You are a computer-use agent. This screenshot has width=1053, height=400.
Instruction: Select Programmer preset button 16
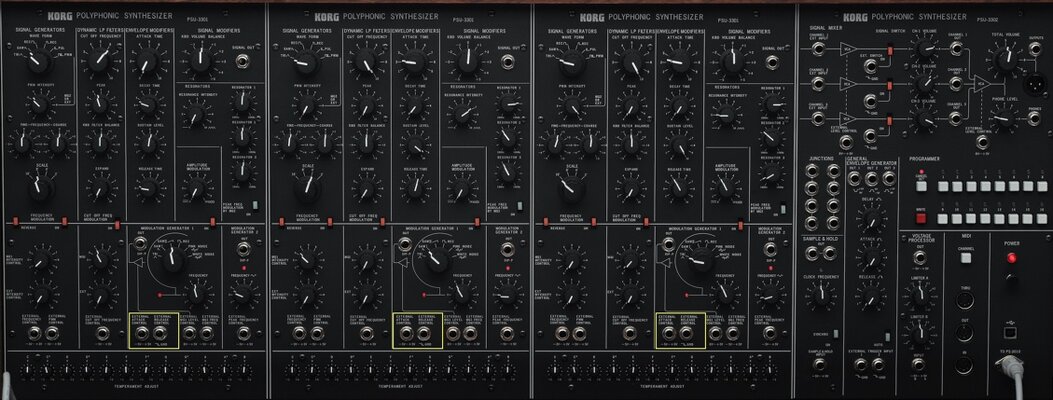click(1042, 218)
